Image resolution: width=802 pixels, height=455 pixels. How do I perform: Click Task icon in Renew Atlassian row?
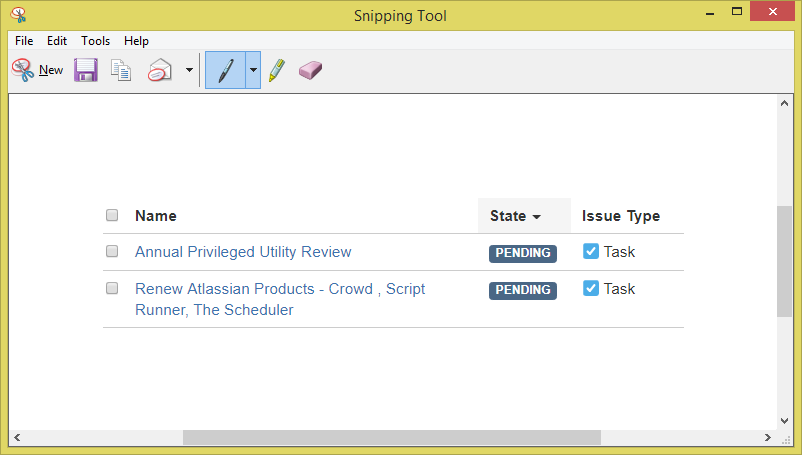coord(591,288)
